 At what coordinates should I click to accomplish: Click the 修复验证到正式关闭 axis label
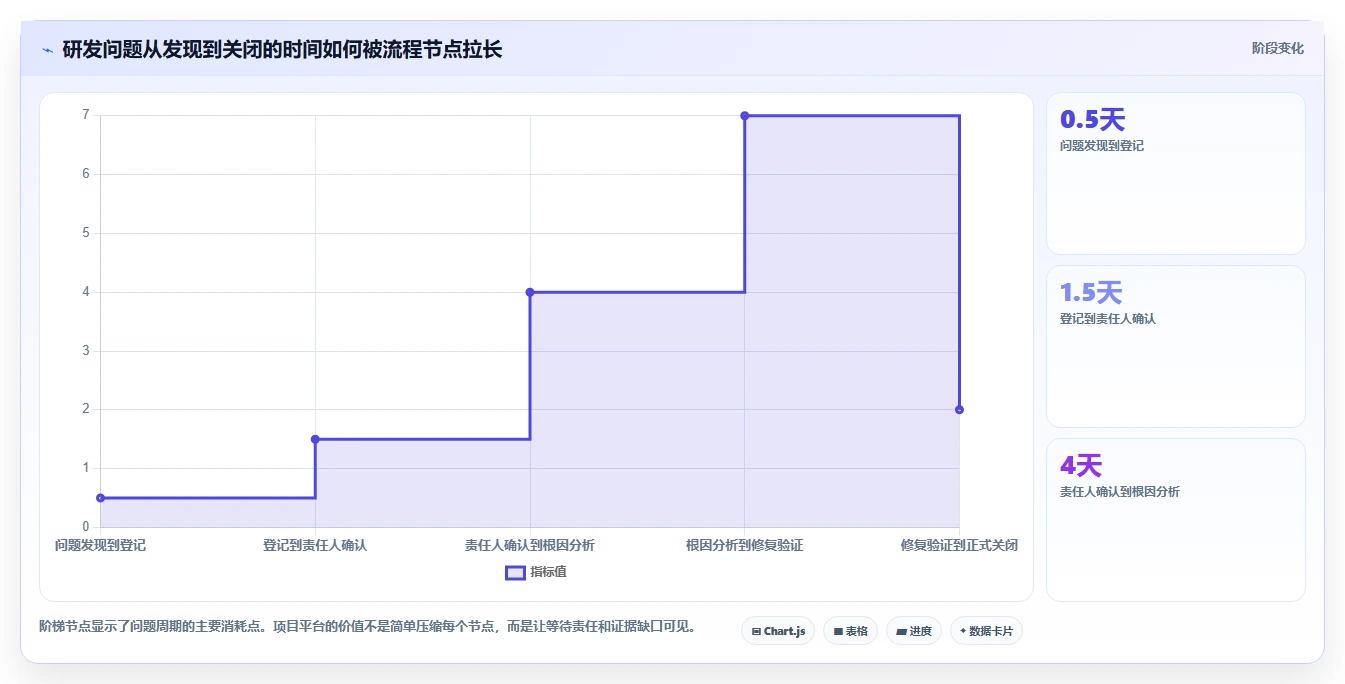coord(959,545)
